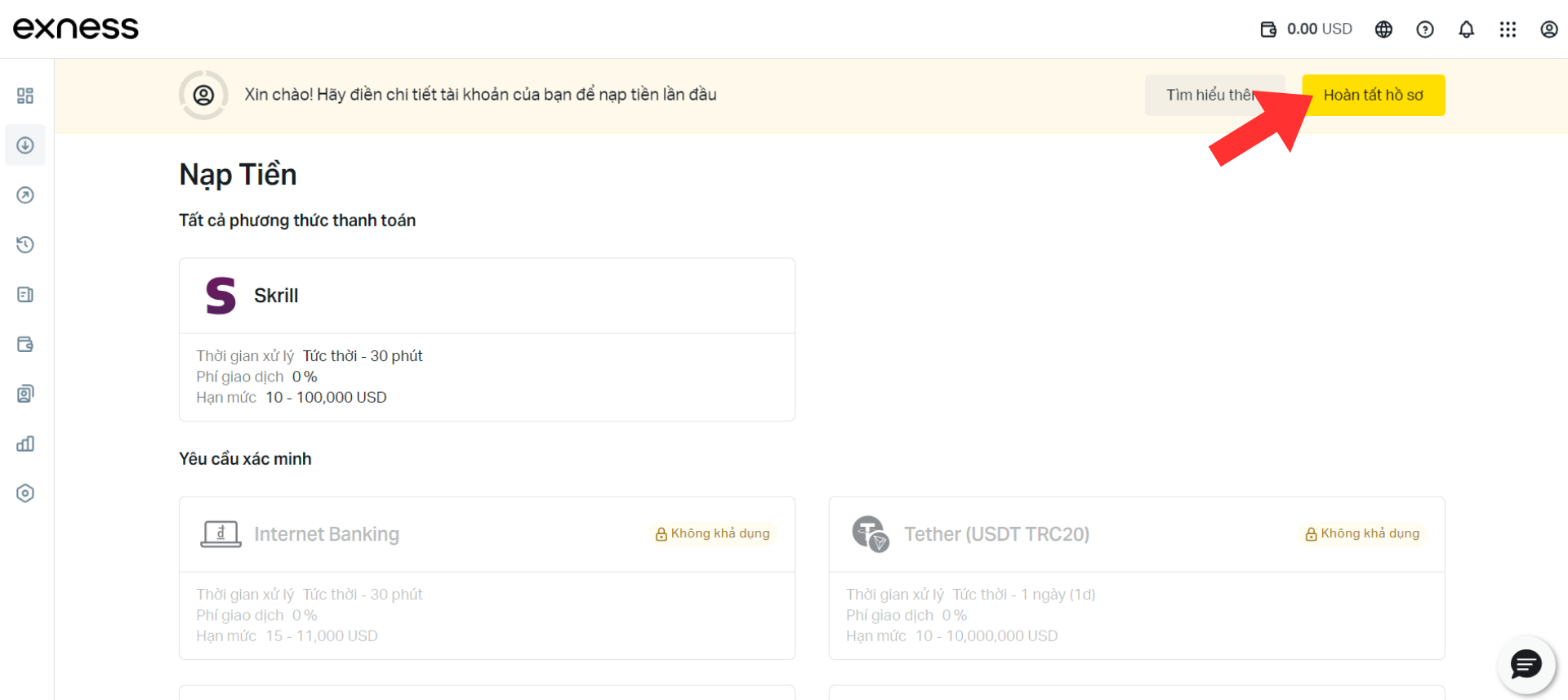Screen dimensions: 1568x700
Task: Open the document report icon in sidebar
Action: pyautogui.click(x=25, y=295)
